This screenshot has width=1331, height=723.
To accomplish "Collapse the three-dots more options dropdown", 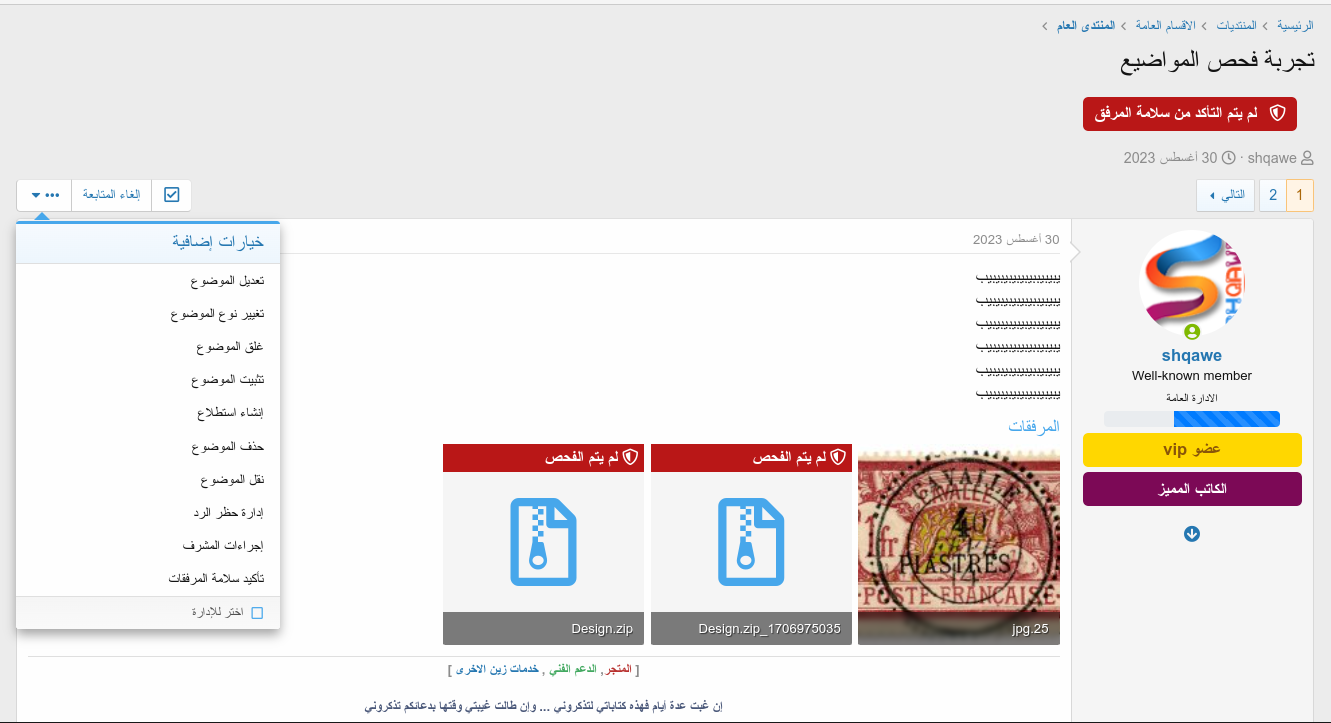I will click(x=44, y=195).
